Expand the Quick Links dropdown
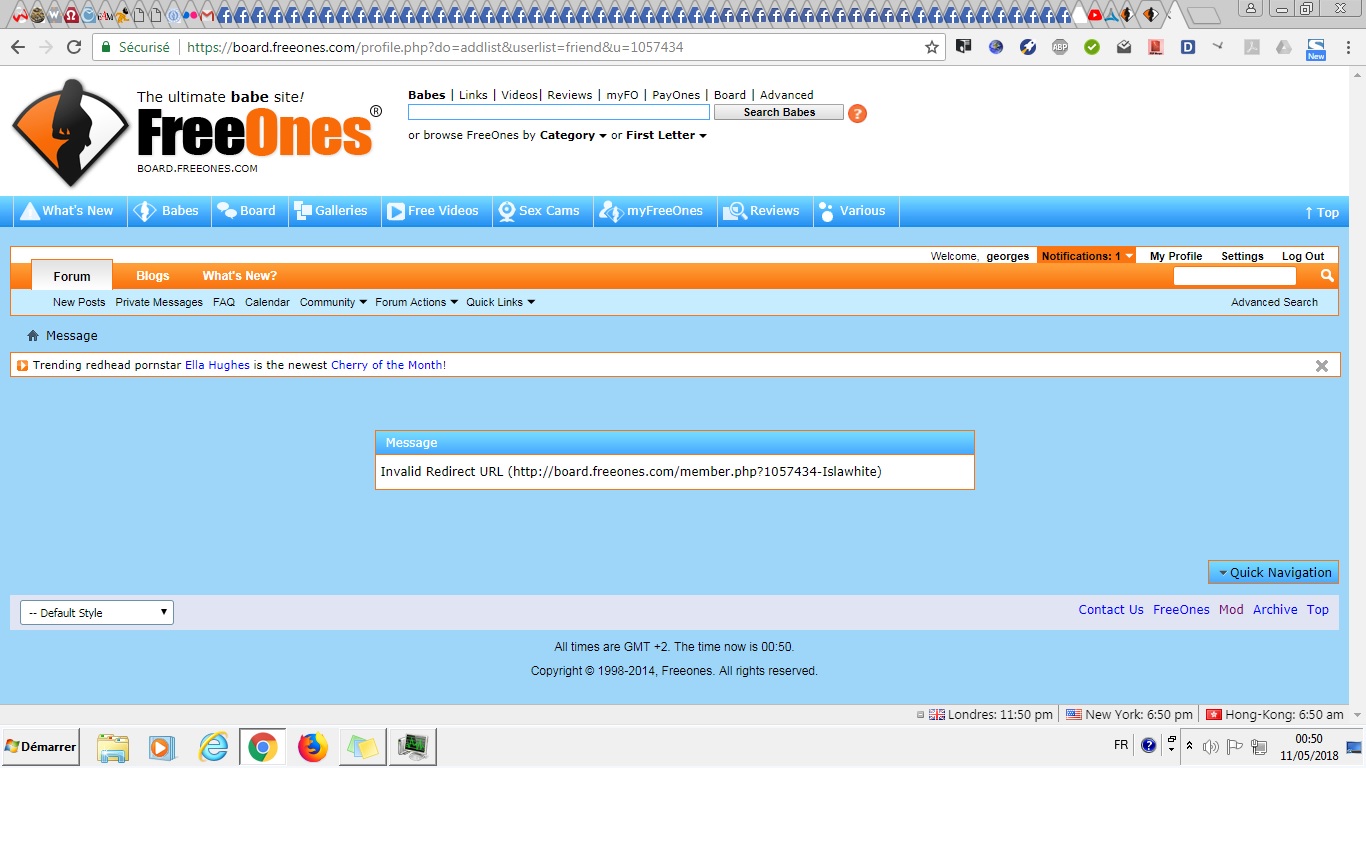 [500, 302]
